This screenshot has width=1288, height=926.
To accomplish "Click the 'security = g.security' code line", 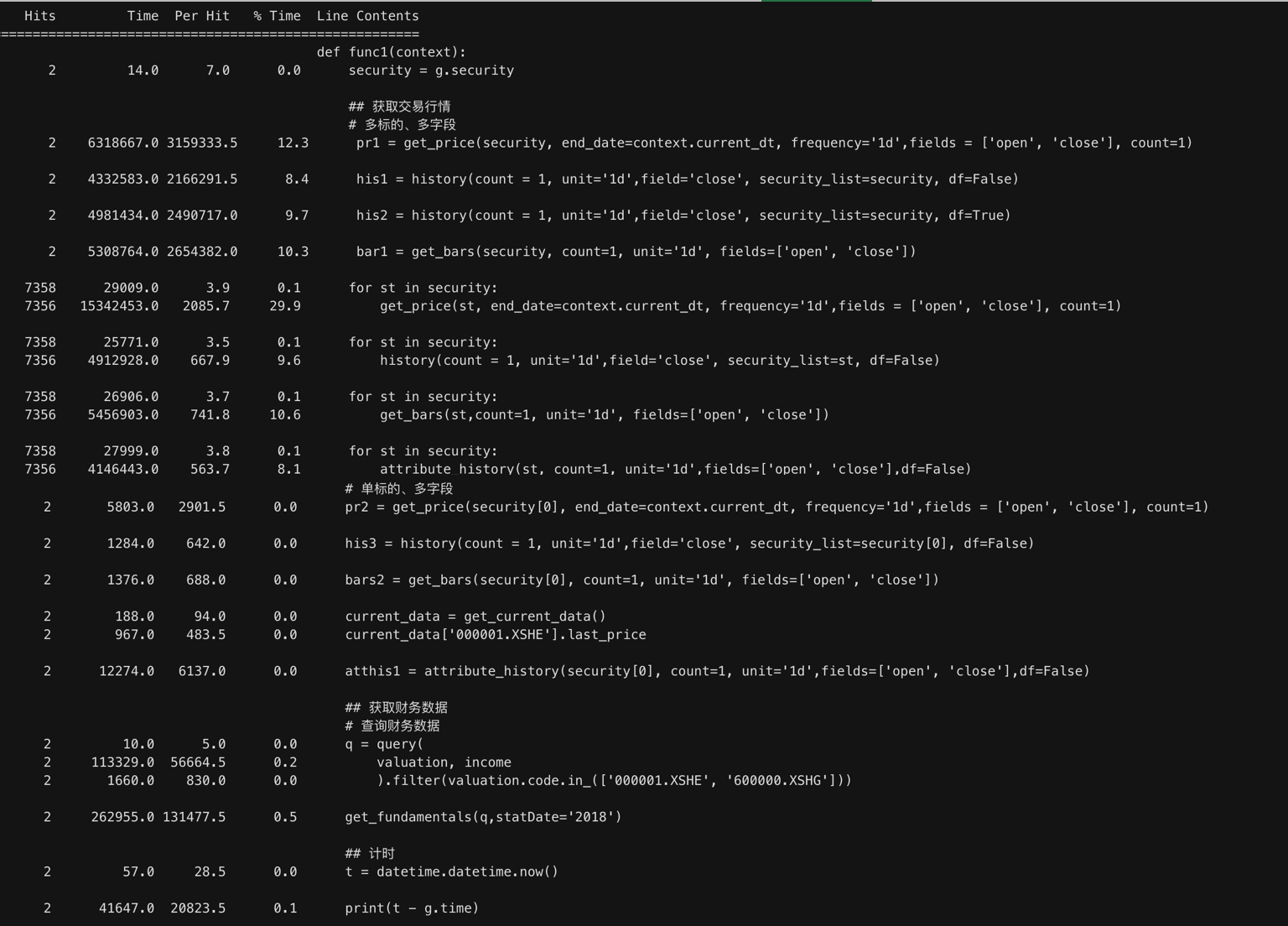I will pos(431,70).
